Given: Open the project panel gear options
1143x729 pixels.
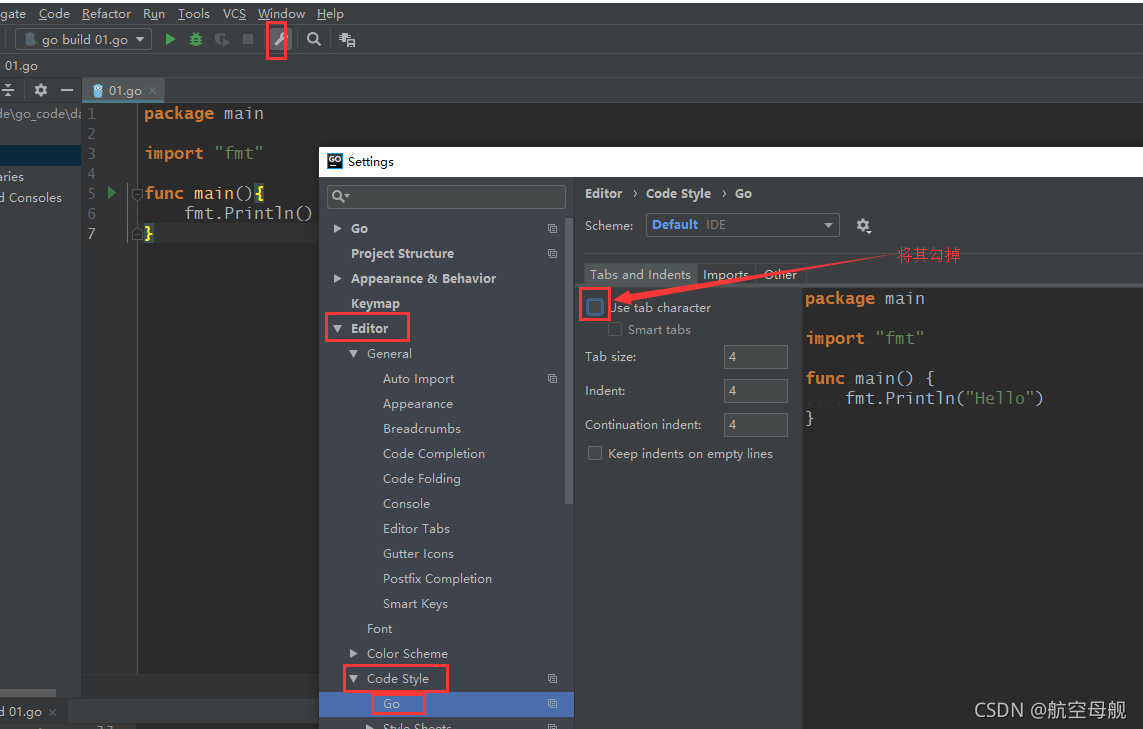Looking at the screenshot, I should [41, 90].
